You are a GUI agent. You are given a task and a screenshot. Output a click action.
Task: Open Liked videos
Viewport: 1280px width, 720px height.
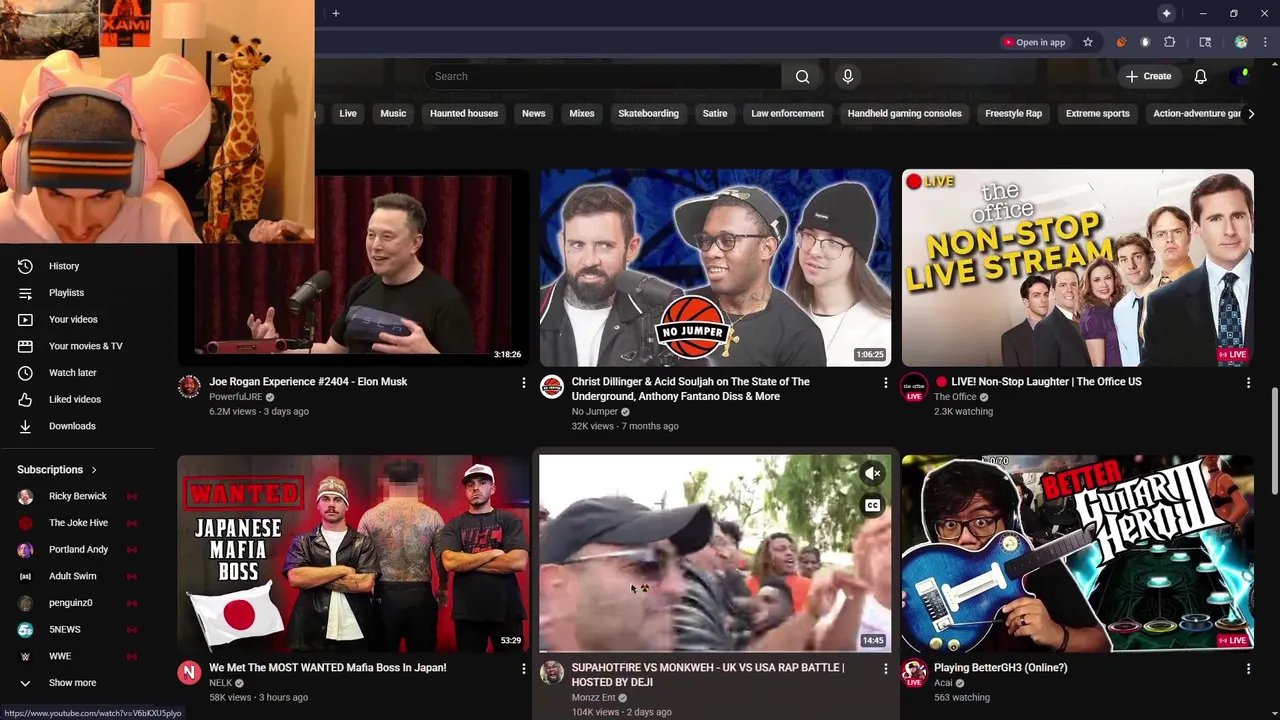pyautogui.click(x=77, y=399)
